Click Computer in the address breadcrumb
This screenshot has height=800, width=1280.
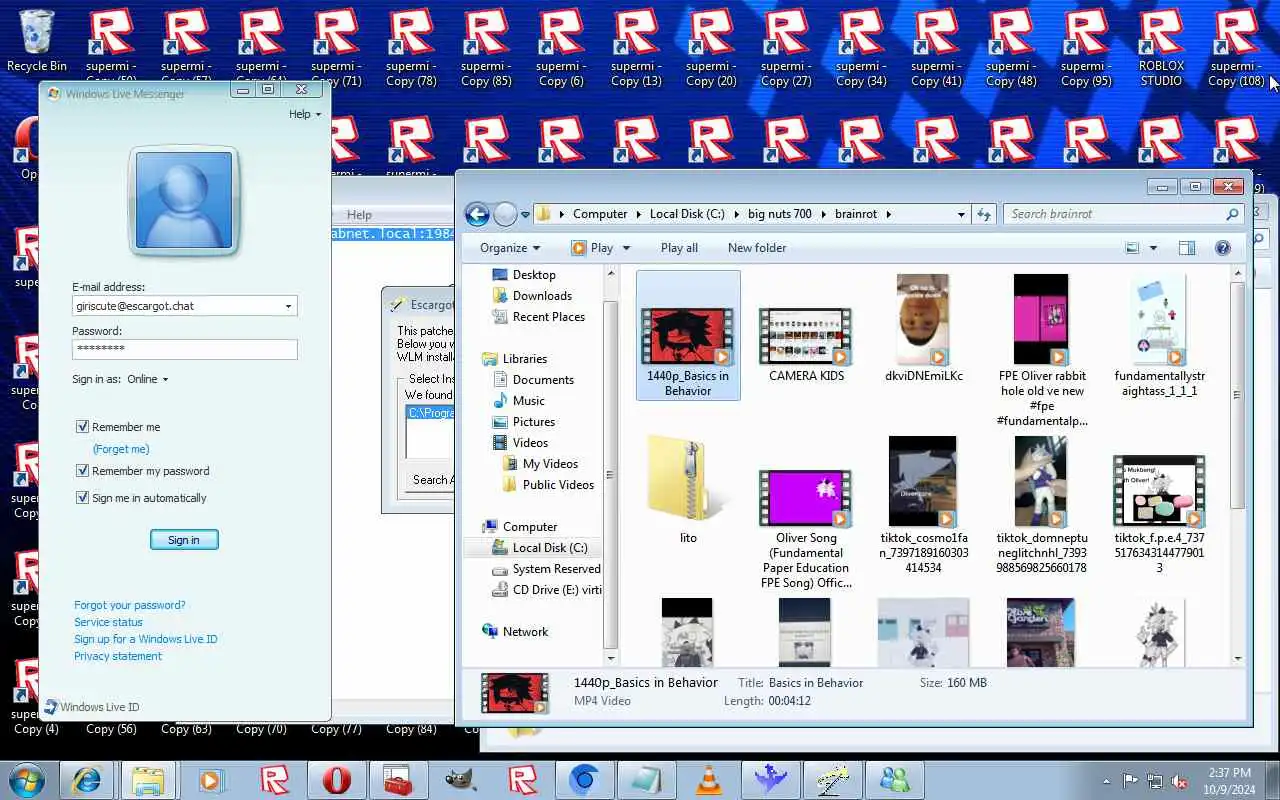click(x=600, y=214)
